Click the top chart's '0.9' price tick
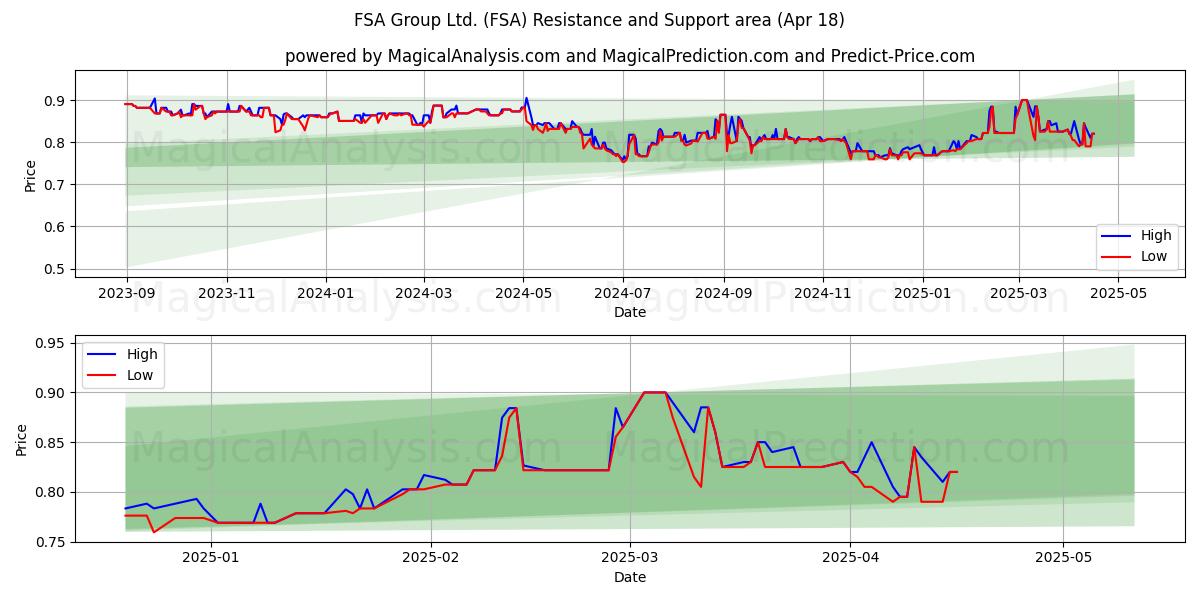The height and width of the screenshot is (600, 1200). point(55,101)
